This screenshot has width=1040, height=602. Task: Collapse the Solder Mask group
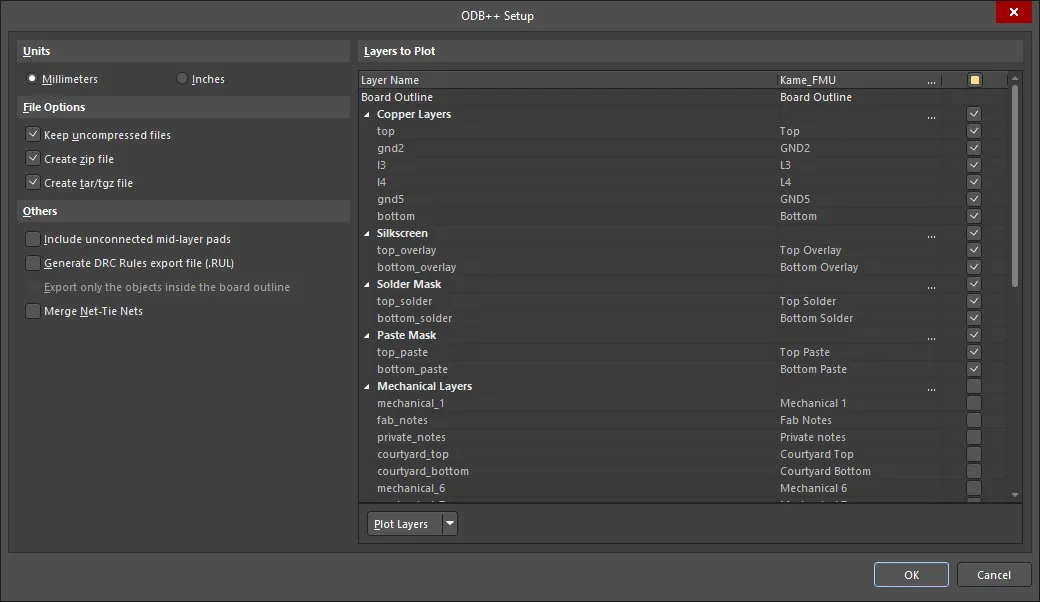[x=367, y=284]
